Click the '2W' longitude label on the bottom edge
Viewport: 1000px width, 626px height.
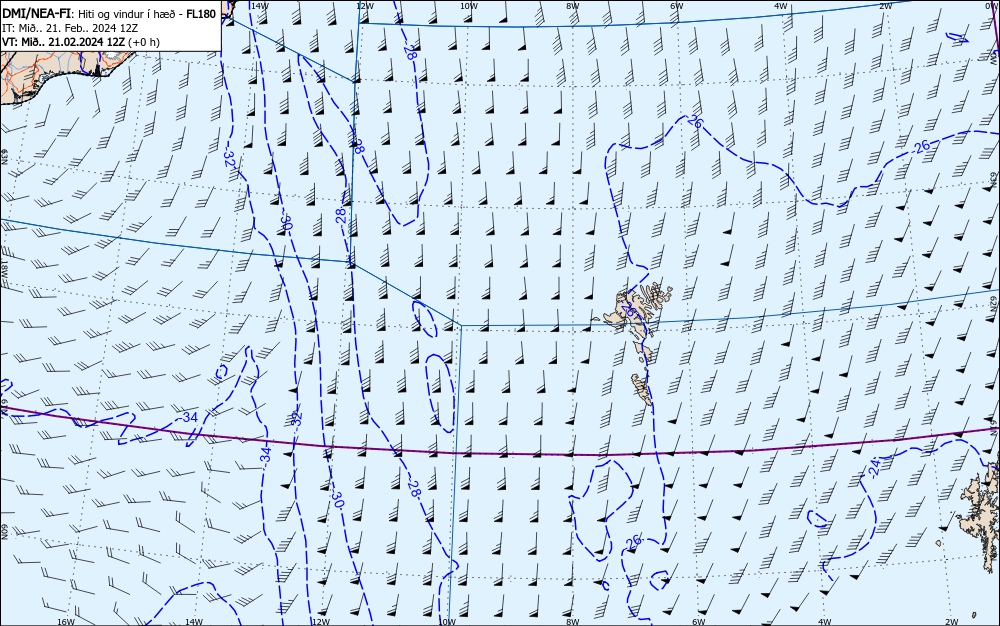click(x=952, y=622)
